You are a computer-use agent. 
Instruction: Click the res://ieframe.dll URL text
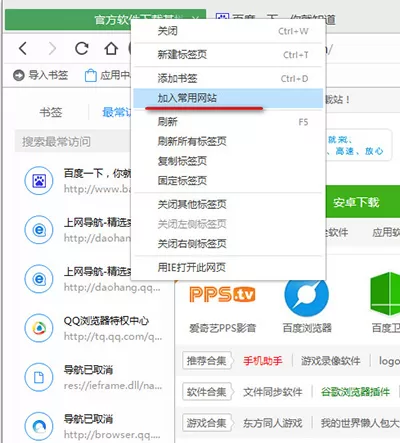pyautogui.click(x=113, y=386)
